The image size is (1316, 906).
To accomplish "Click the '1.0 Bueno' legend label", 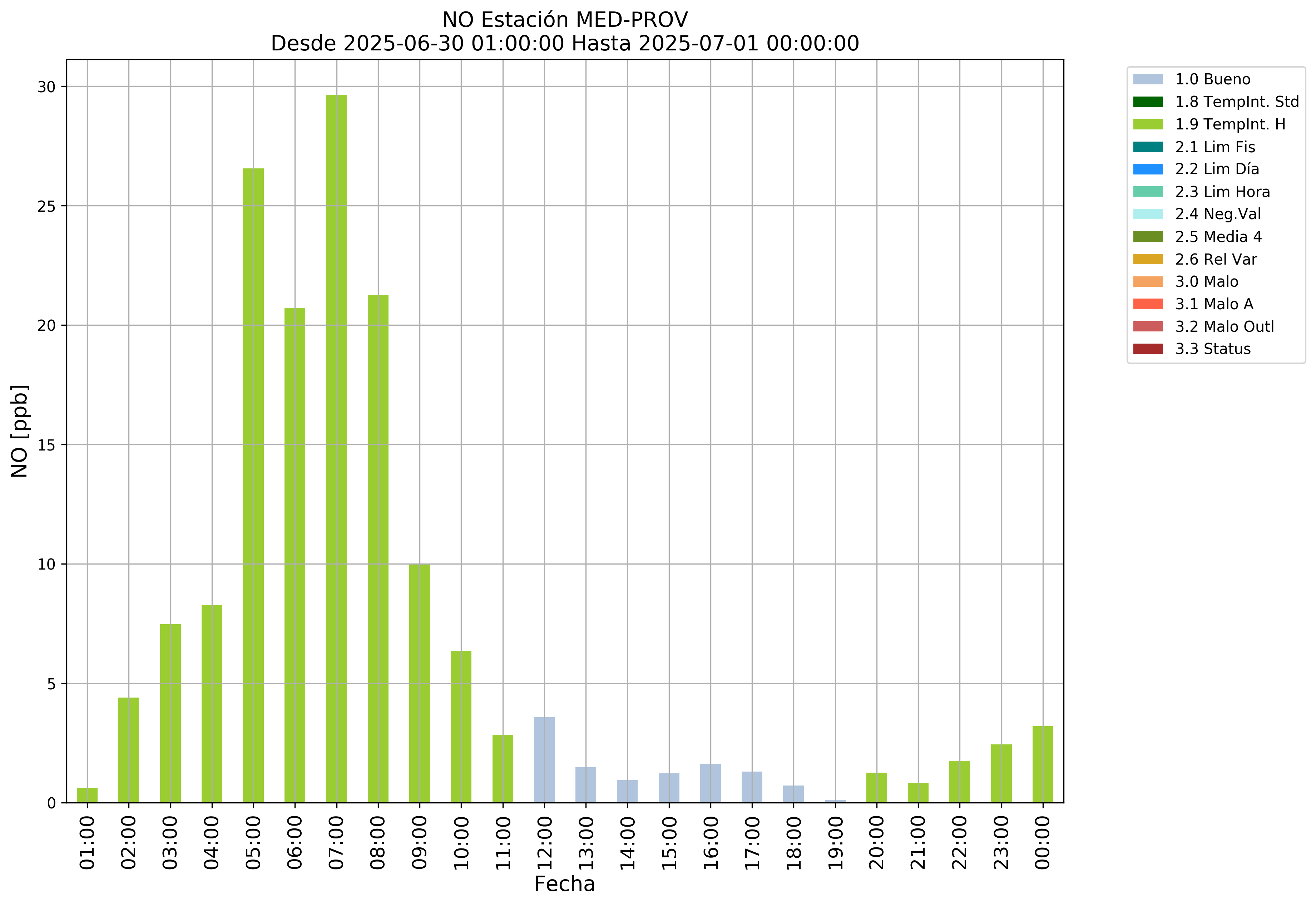I will pyautogui.click(x=1212, y=79).
